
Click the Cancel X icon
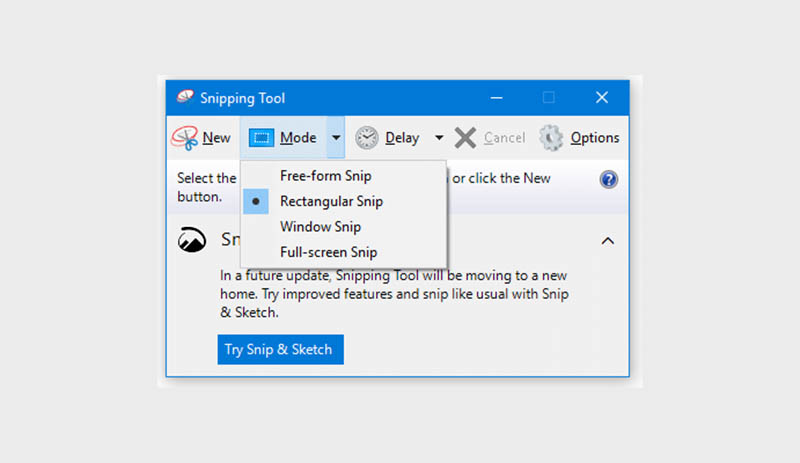[x=465, y=138]
